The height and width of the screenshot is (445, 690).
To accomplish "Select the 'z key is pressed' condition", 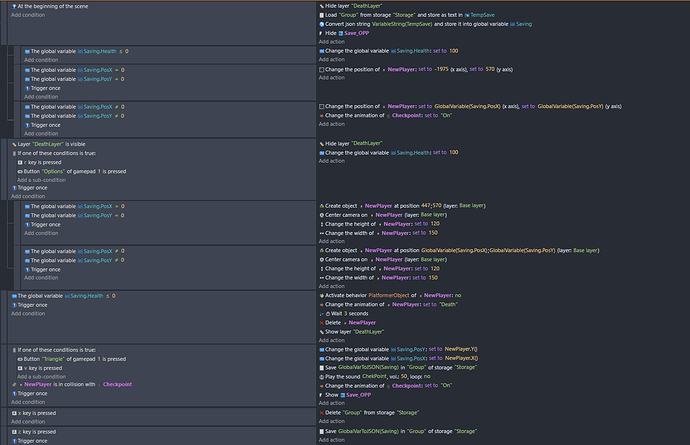I will coord(38,431).
